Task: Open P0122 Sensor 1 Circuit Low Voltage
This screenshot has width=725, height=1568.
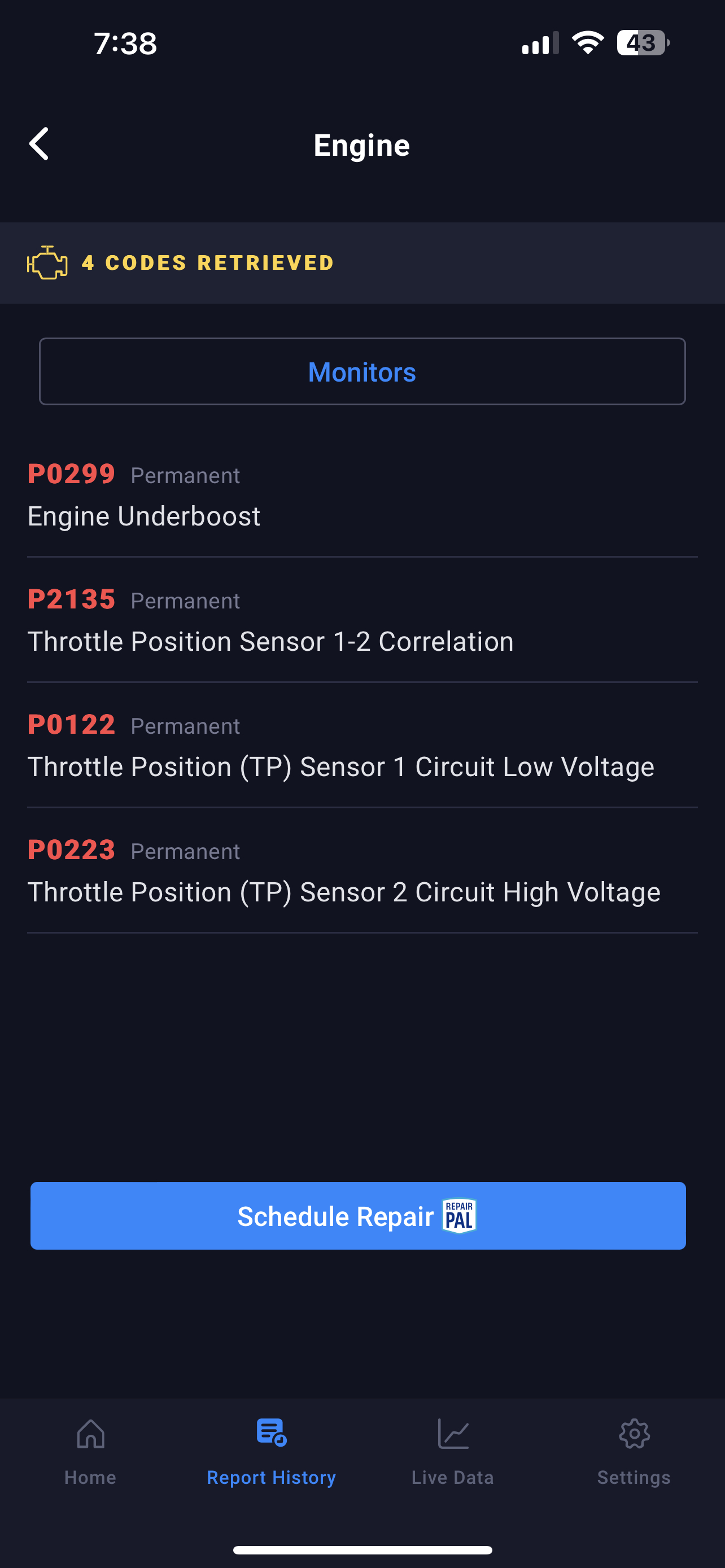Action: point(362,746)
